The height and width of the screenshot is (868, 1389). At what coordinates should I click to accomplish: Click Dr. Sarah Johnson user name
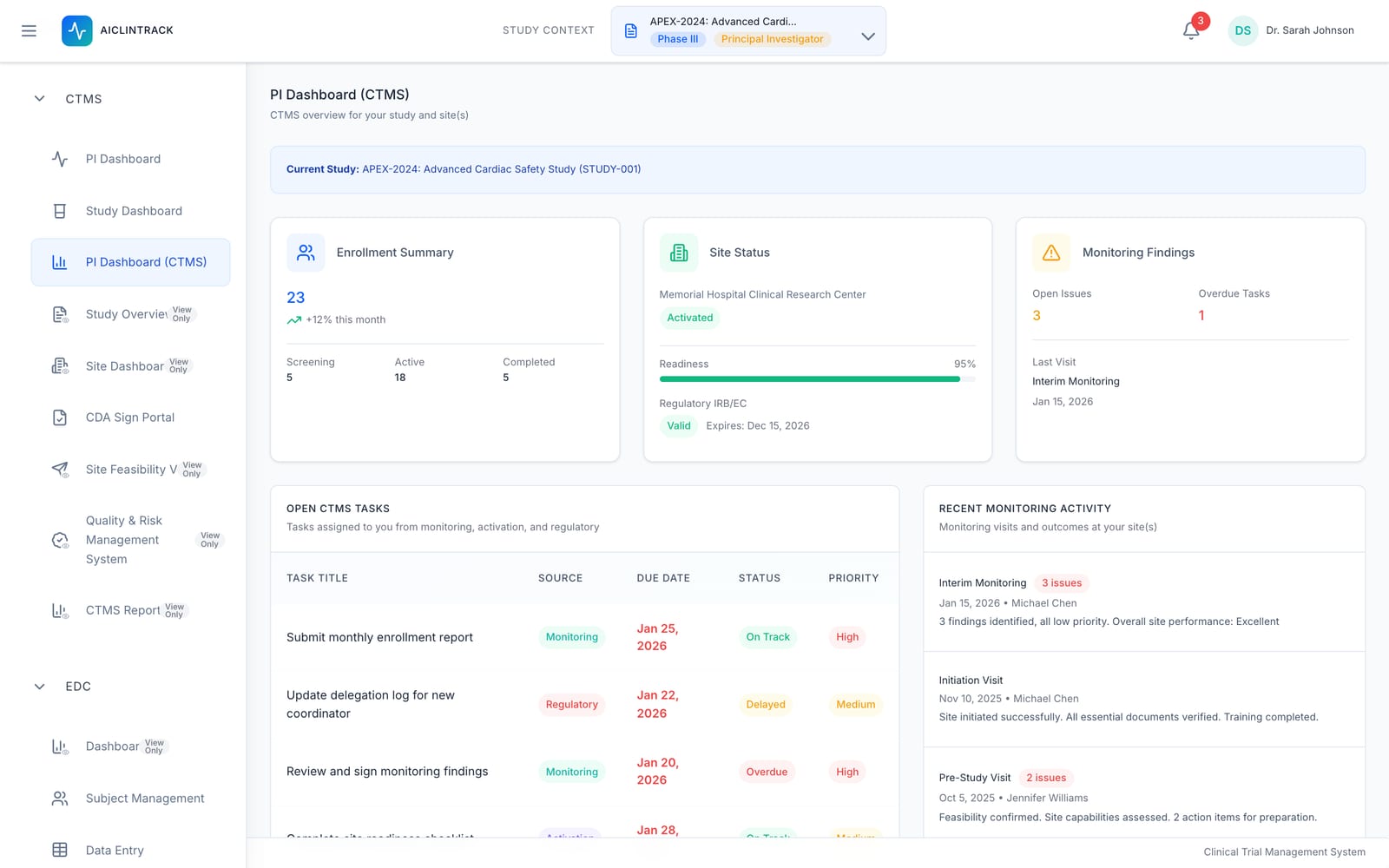click(x=1309, y=30)
